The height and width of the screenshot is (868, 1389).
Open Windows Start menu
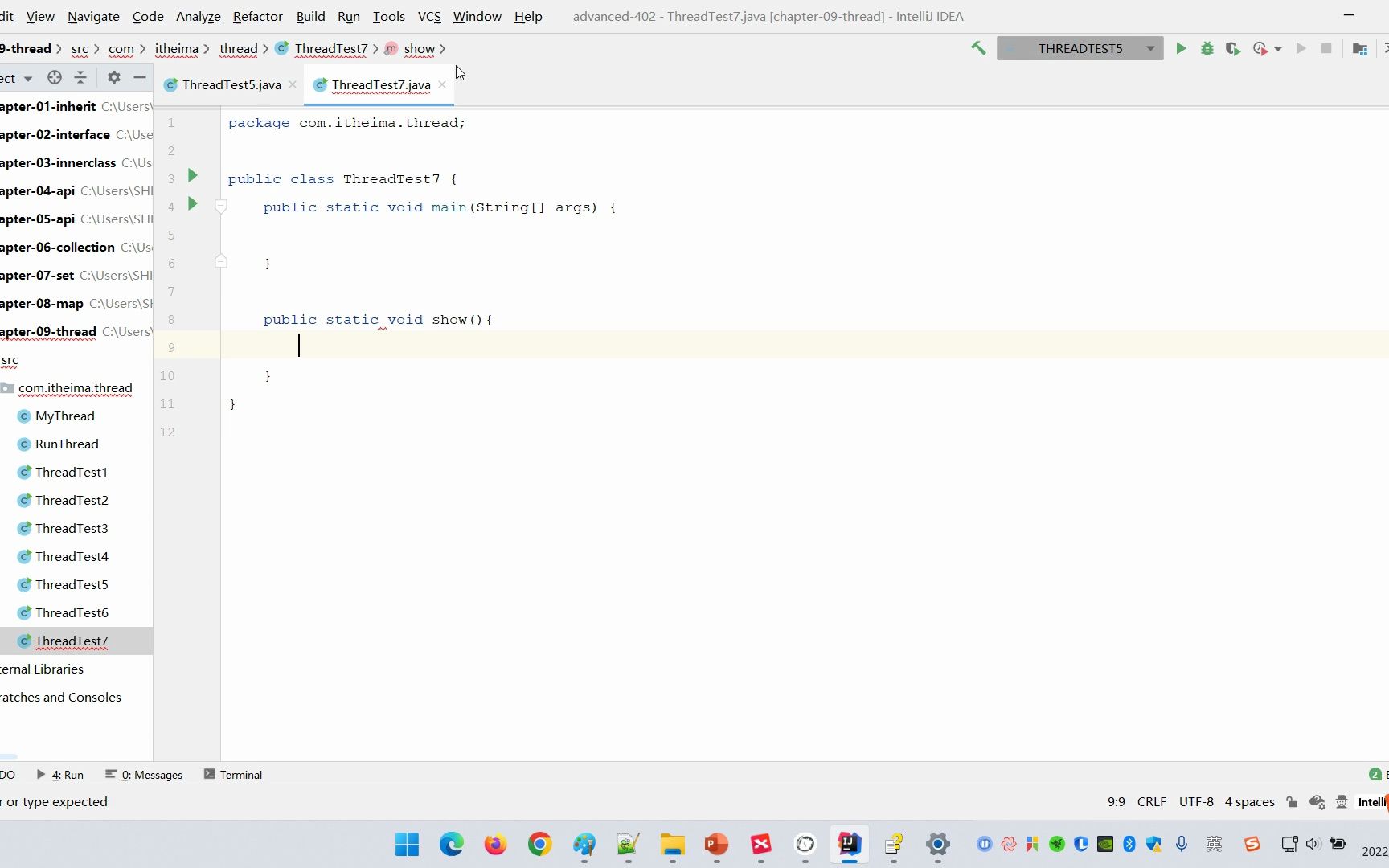407,844
